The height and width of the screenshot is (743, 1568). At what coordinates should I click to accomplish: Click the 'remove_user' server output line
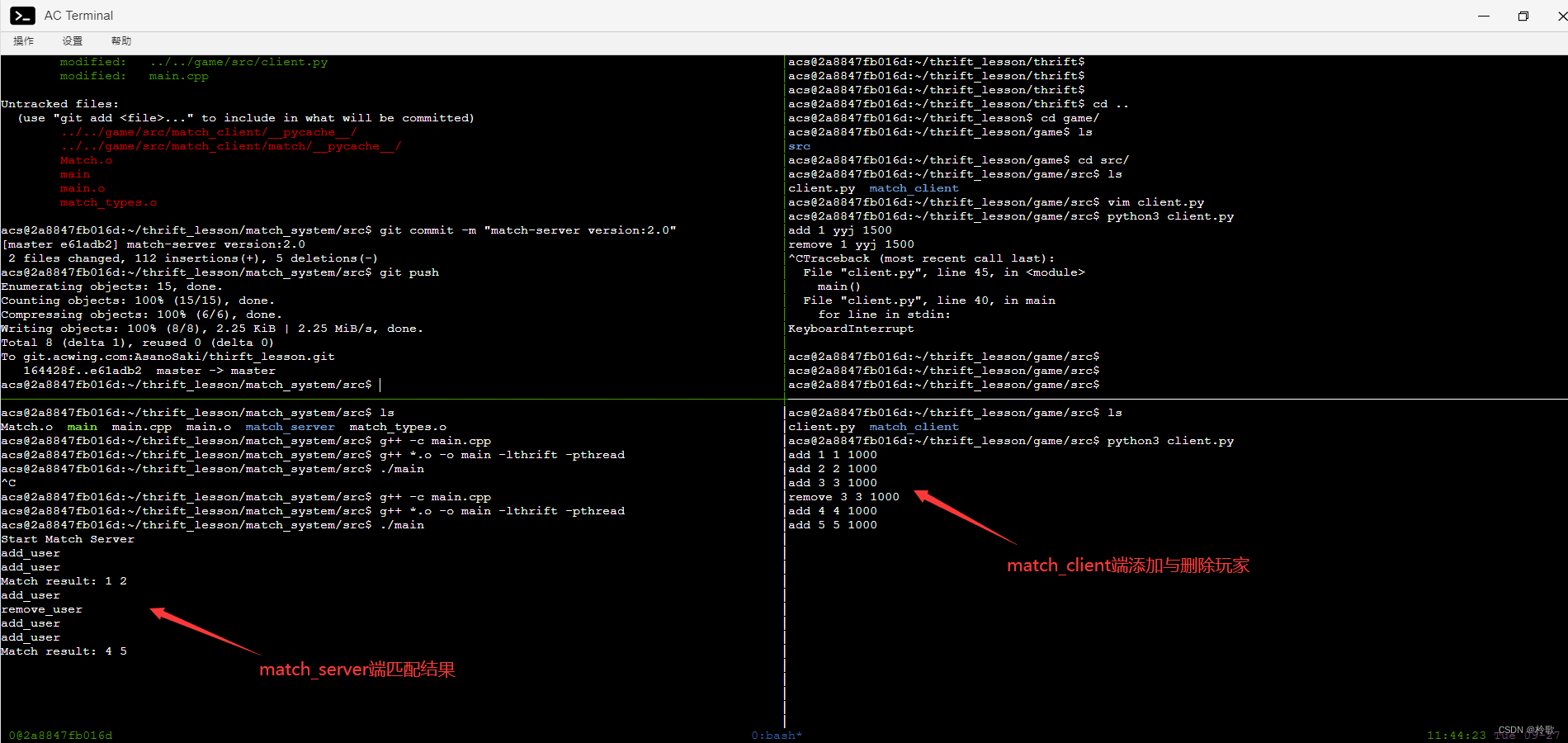(41, 609)
